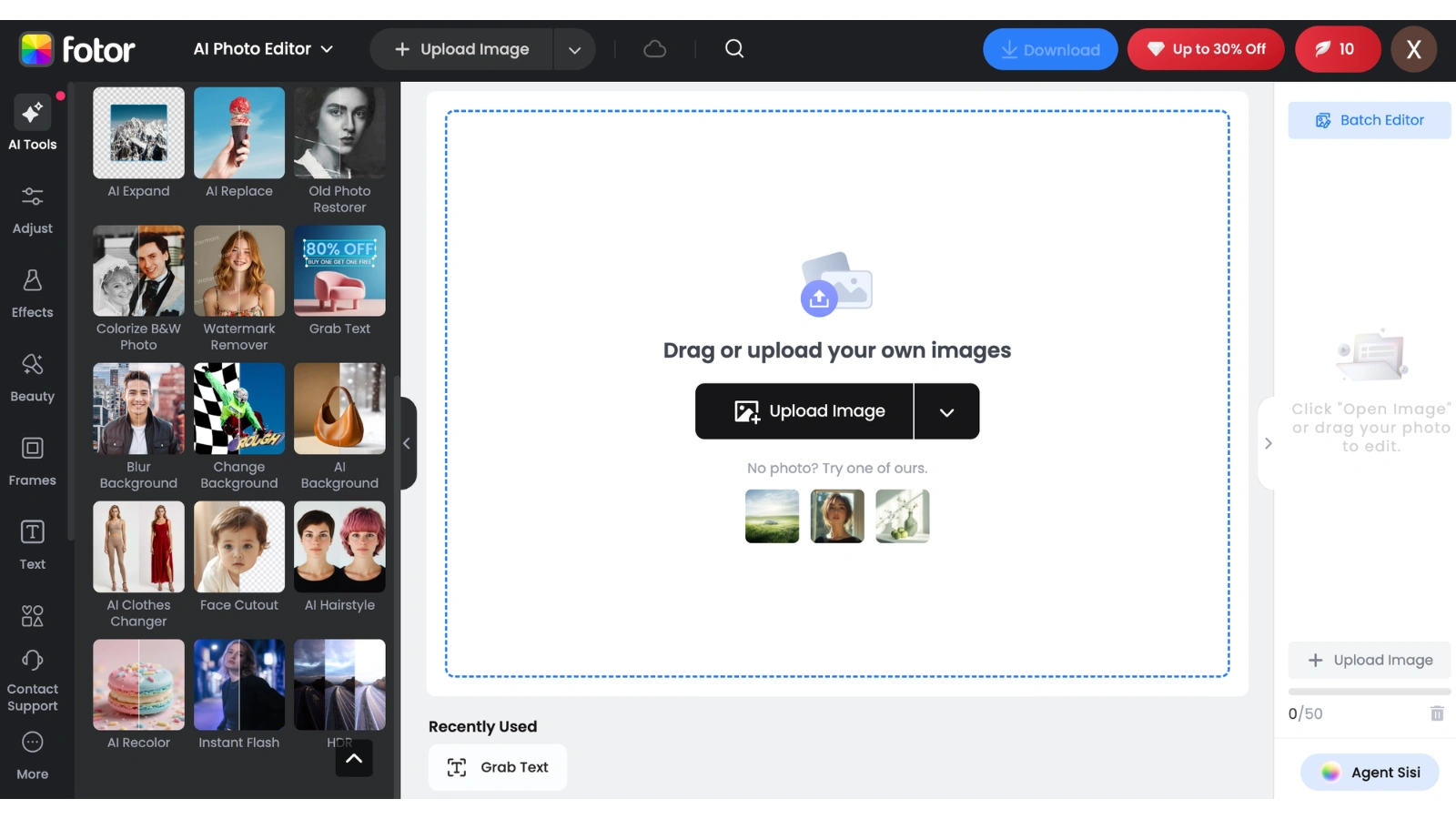The width and height of the screenshot is (1456, 819).
Task: Click the upload icon above drag text
Action: click(x=836, y=284)
